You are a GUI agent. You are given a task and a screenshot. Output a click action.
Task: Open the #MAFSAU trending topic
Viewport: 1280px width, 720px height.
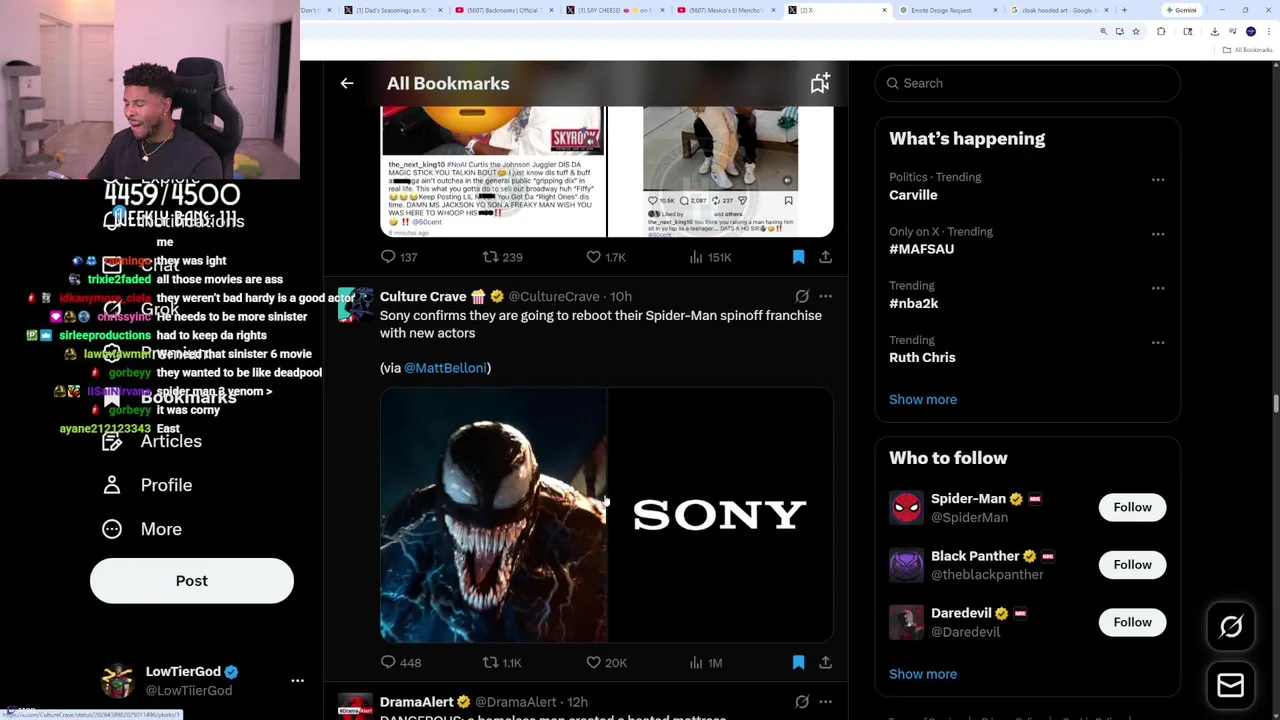(1027, 240)
